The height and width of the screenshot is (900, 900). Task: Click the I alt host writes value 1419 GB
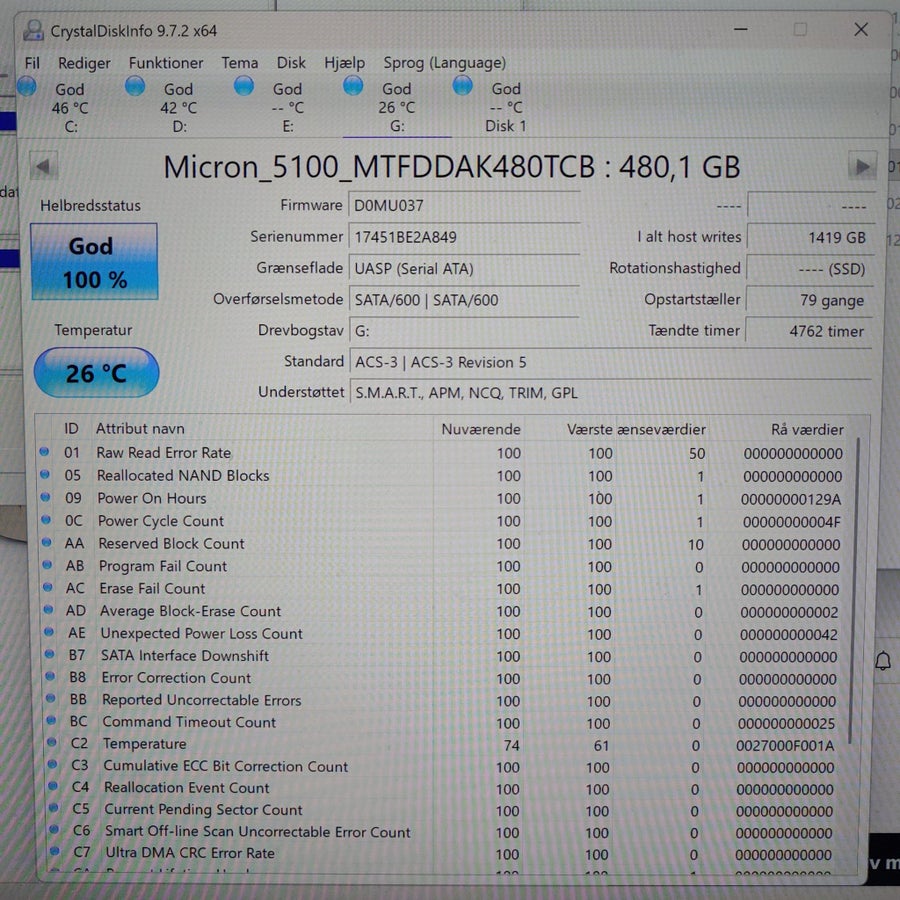pos(810,237)
